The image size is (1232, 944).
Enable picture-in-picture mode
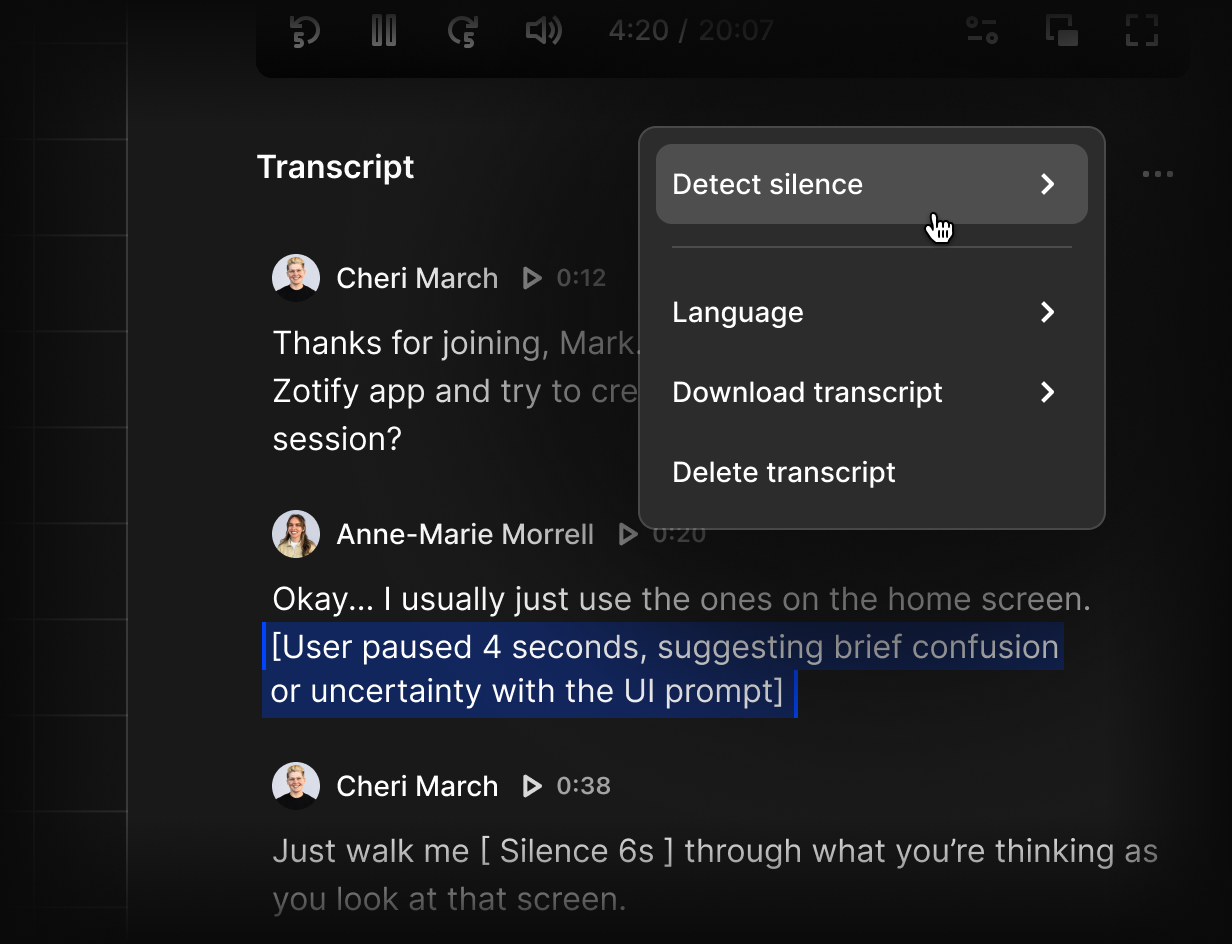(1062, 30)
